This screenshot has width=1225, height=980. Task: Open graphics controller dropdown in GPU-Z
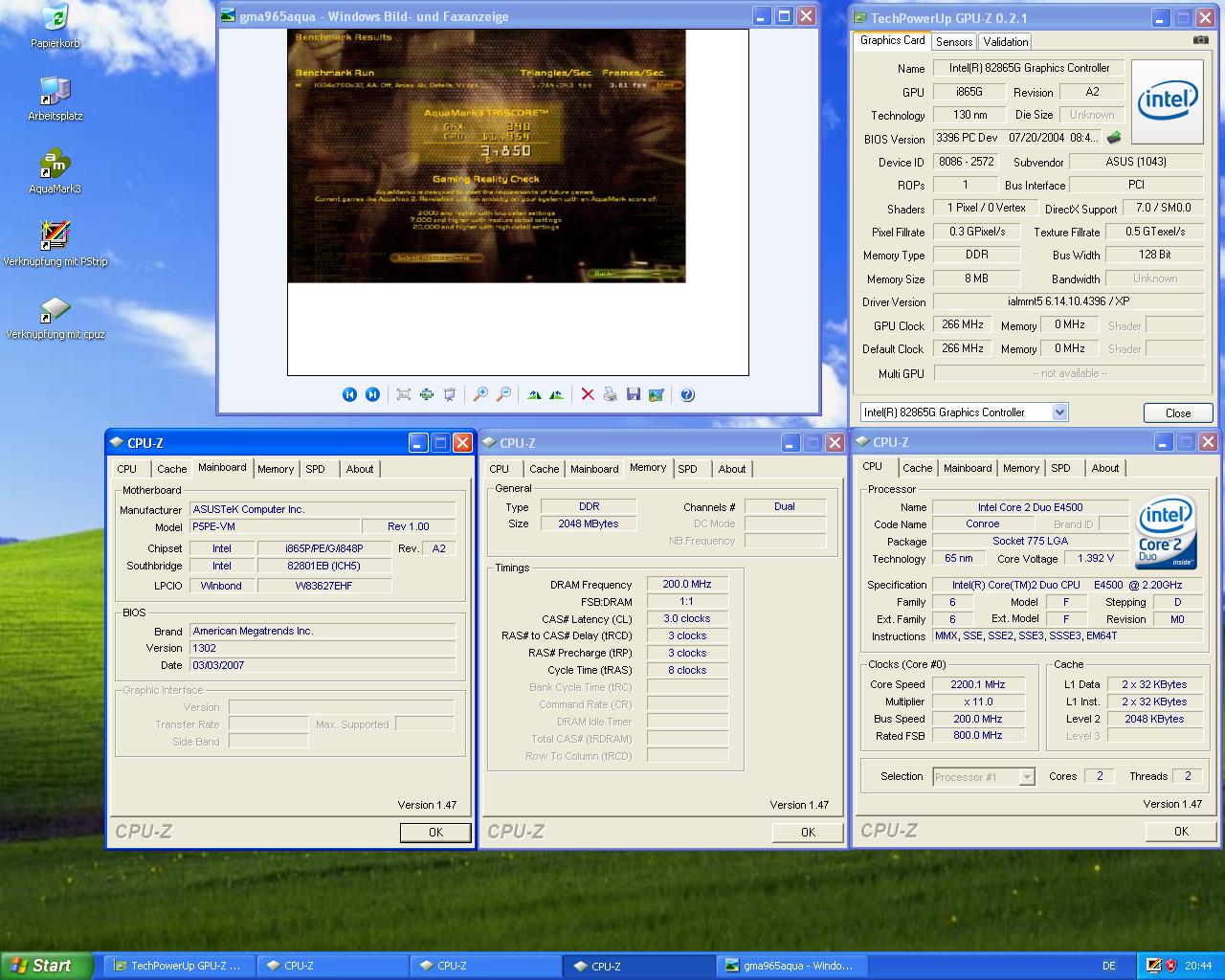coord(1059,412)
